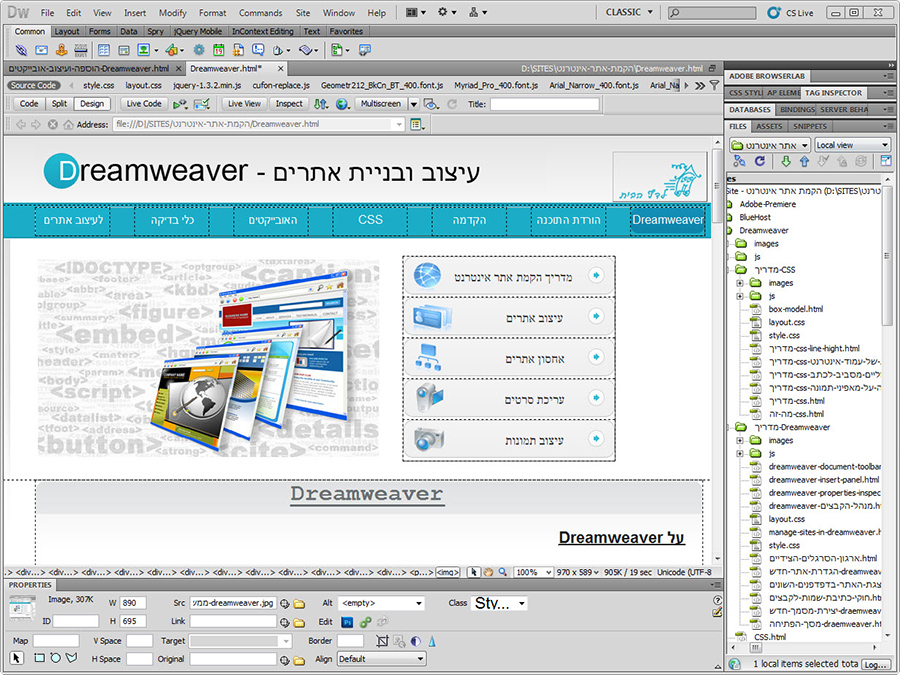
Task: Open the Align Default dropdown
Action: point(381,659)
